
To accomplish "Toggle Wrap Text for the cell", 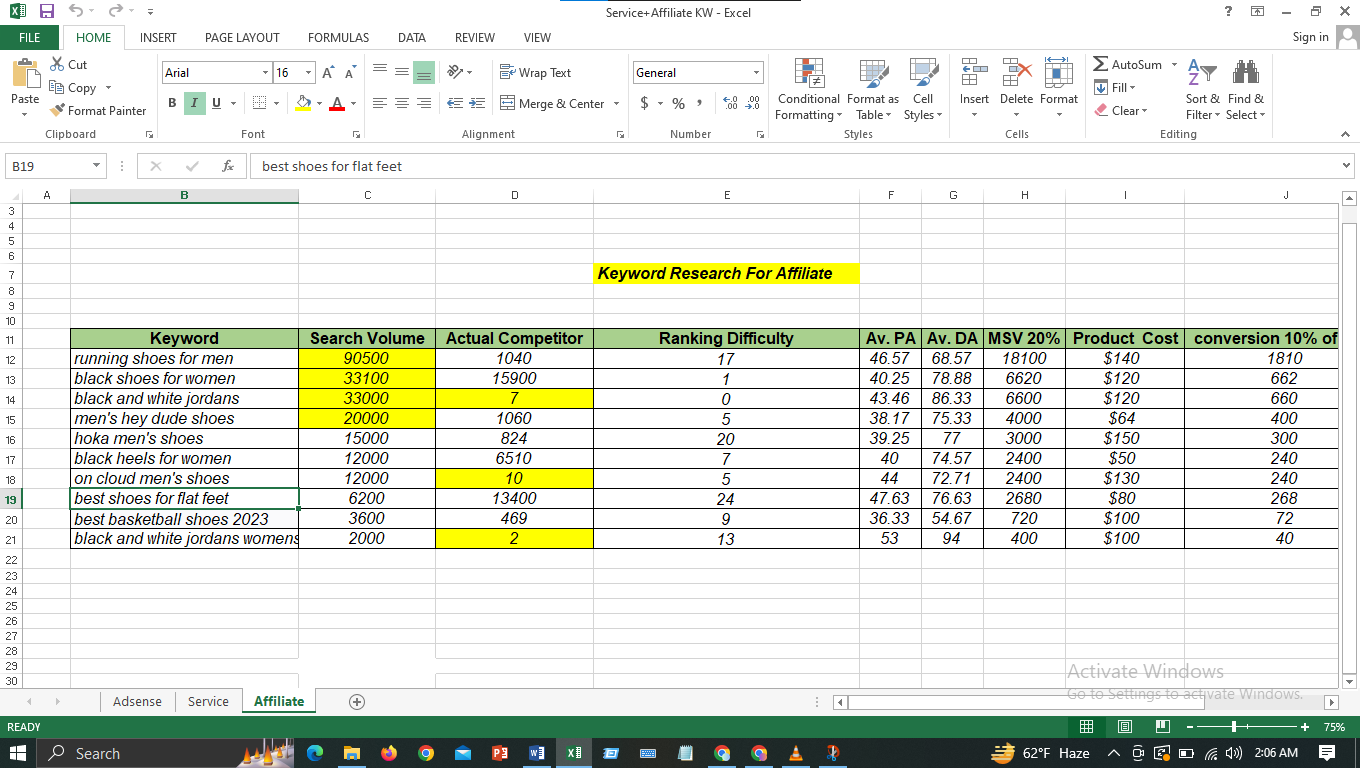I will (x=536, y=73).
